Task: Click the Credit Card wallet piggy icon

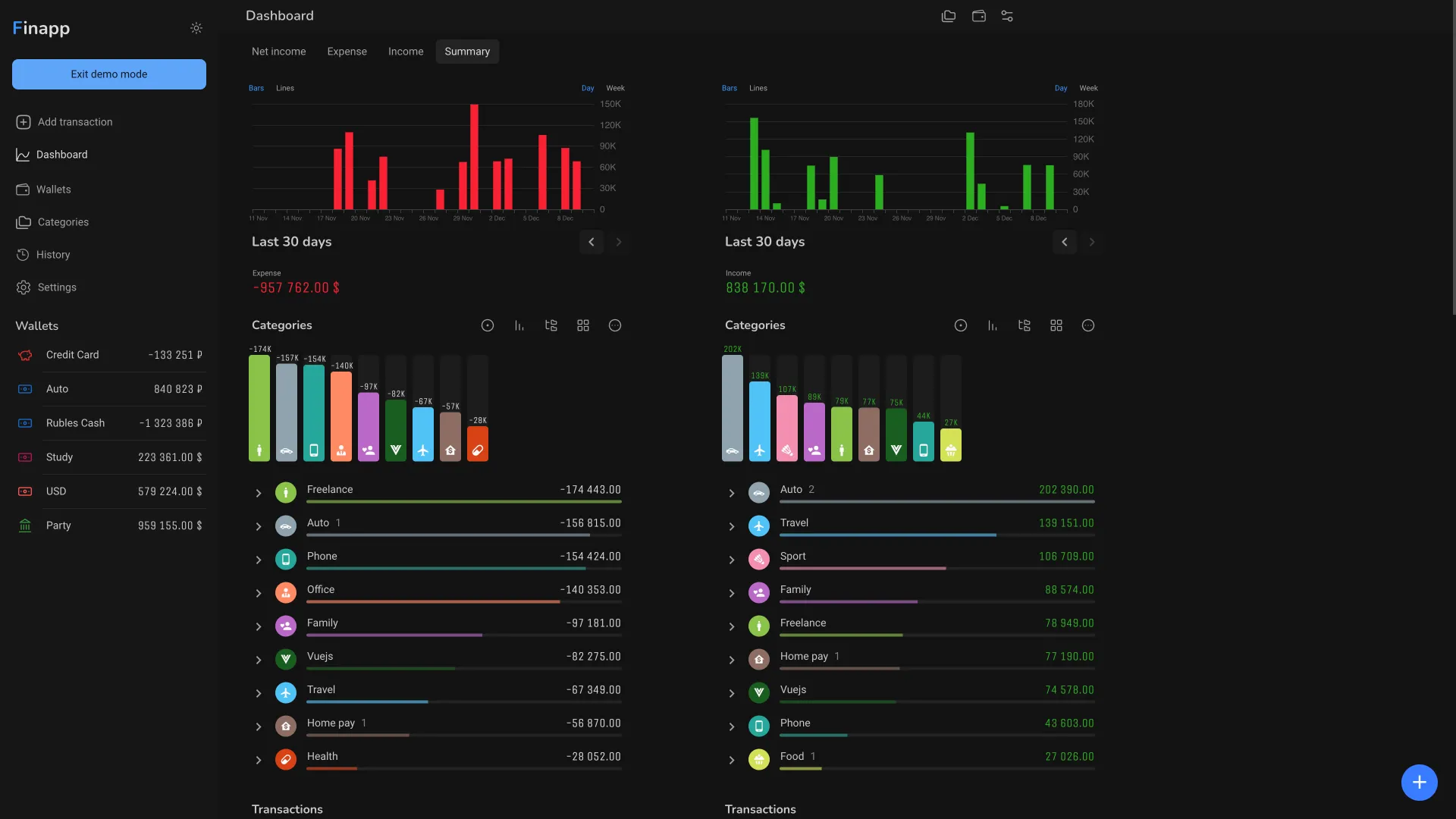Action: click(x=25, y=355)
